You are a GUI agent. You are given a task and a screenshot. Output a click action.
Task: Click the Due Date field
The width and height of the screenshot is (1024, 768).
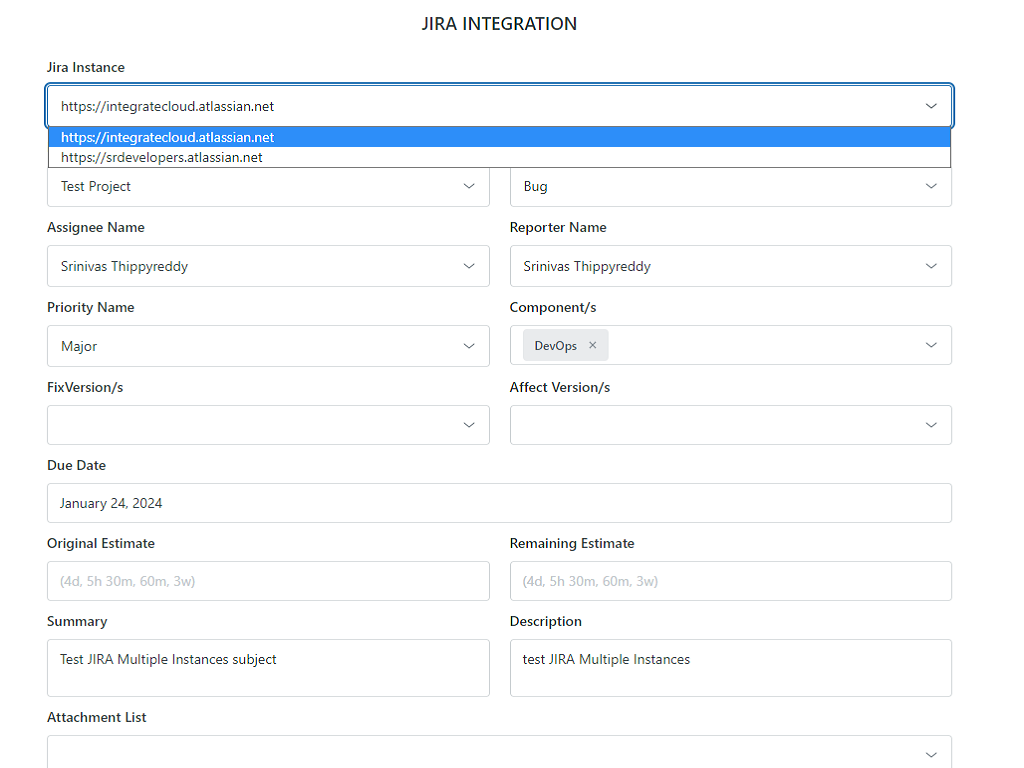[x=498, y=503]
